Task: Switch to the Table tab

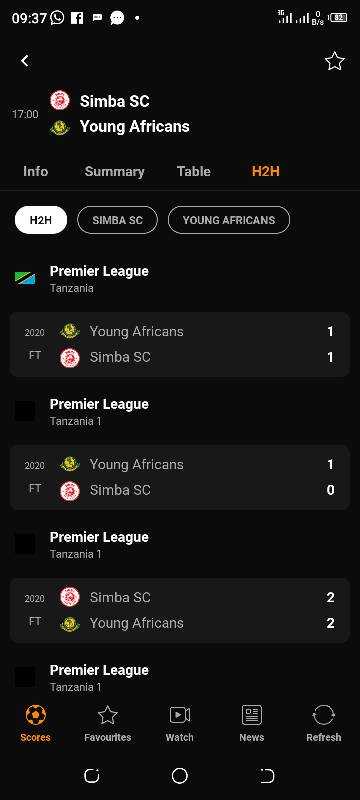Action: pos(194,171)
